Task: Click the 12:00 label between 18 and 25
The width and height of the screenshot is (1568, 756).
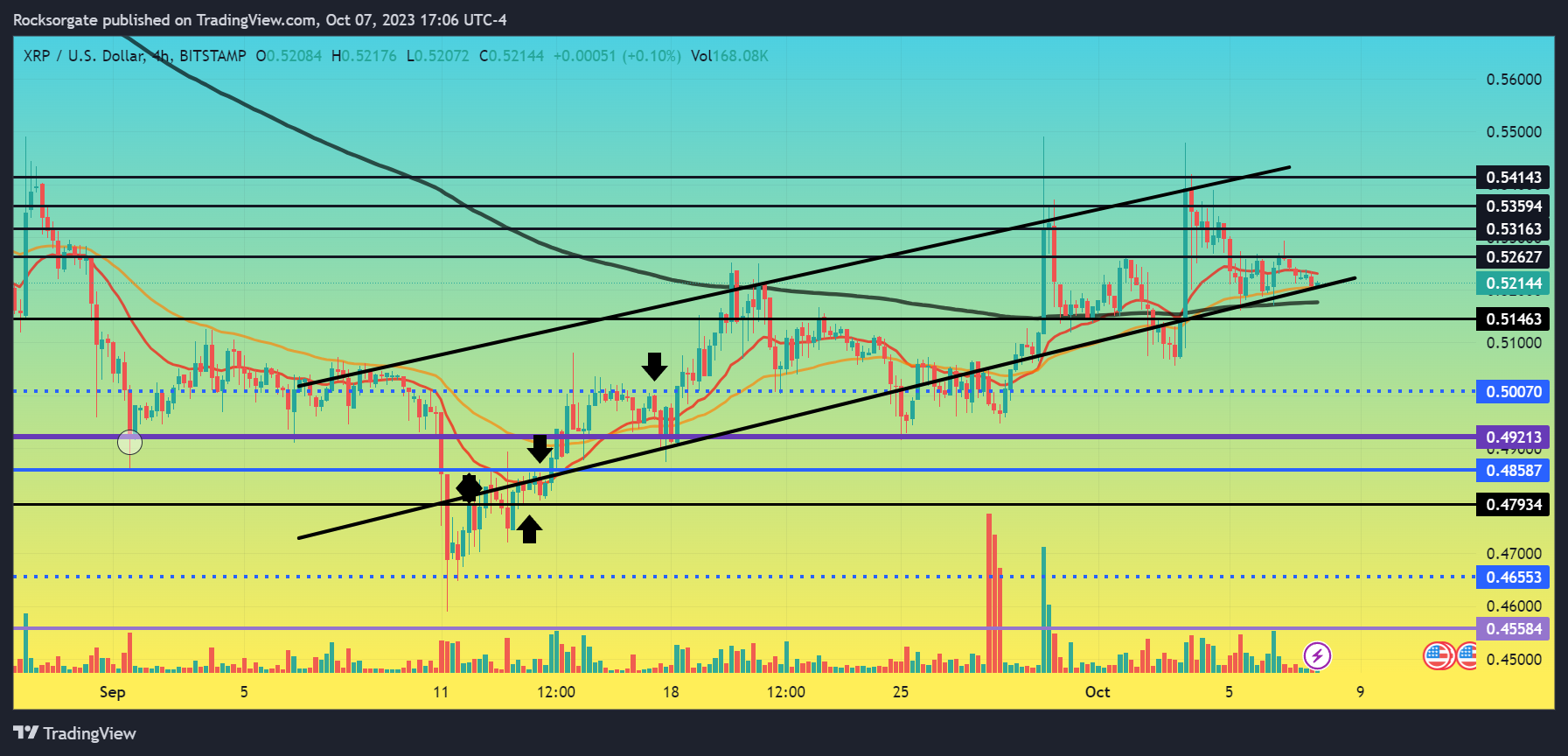Action: pyautogui.click(x=786, y=692)
